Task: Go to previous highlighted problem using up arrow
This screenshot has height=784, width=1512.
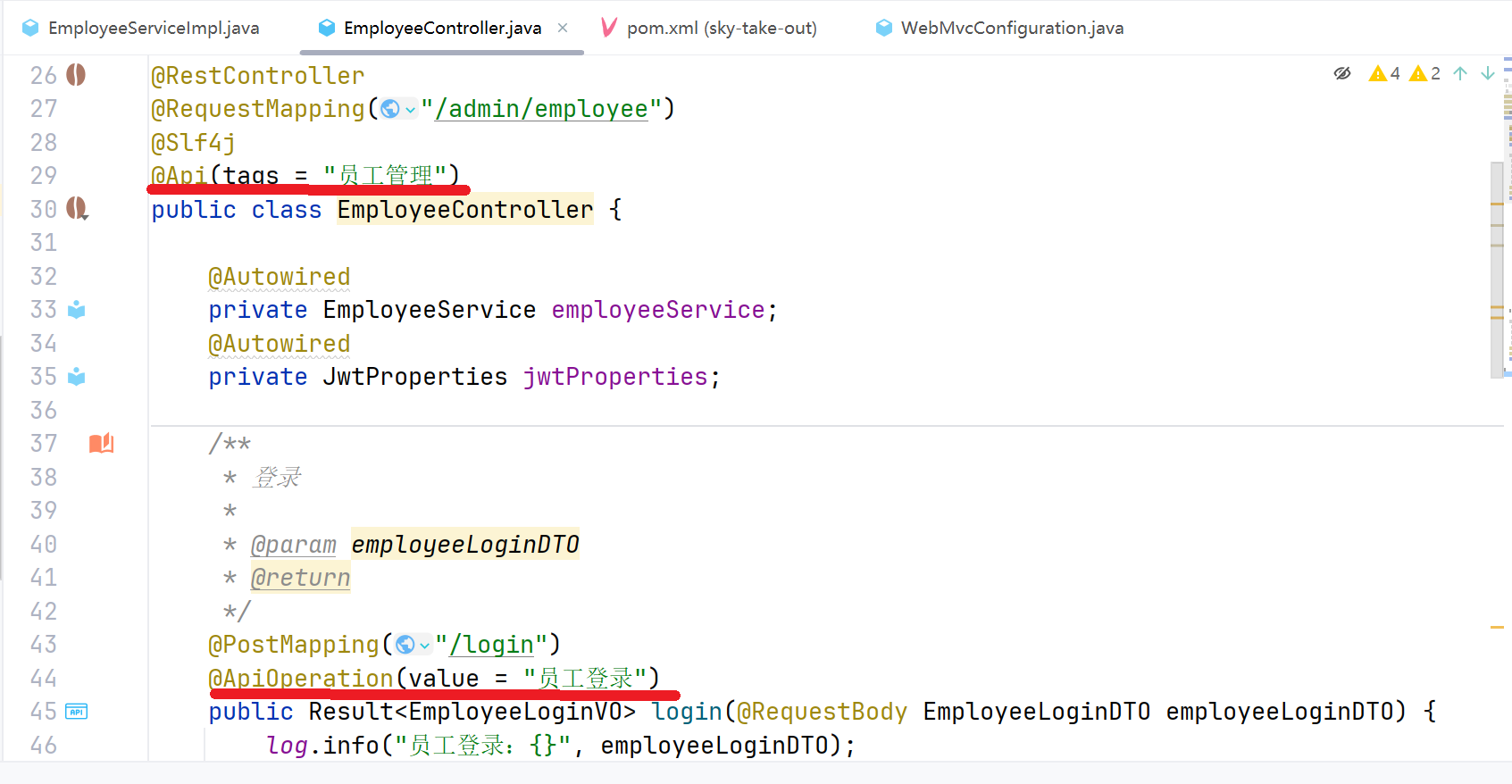Action: point(1460,73)
